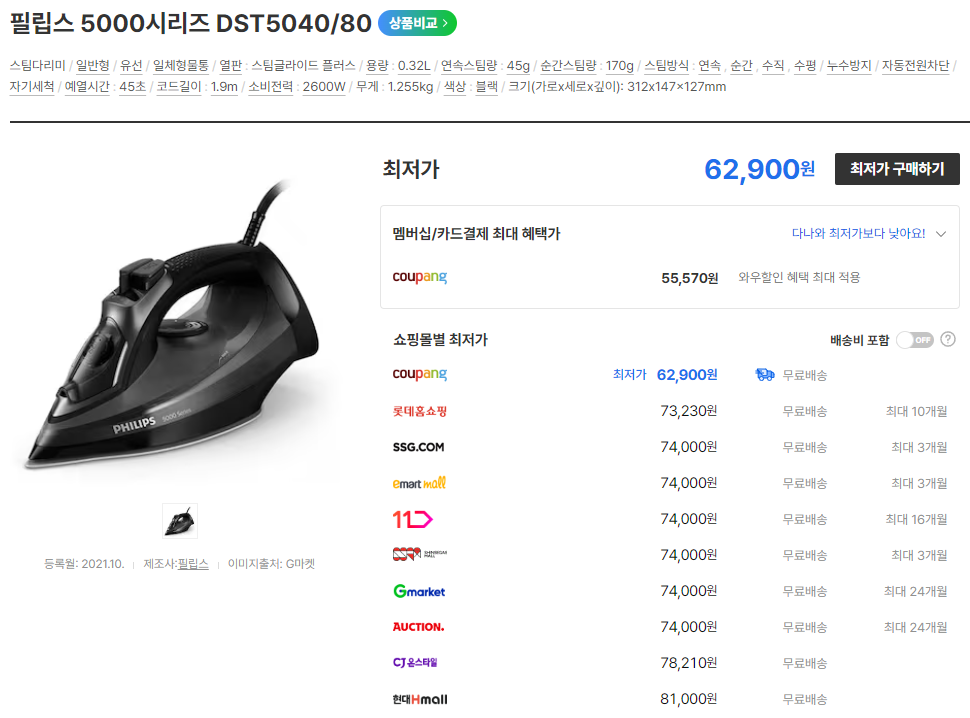Open the 11번가 mall logo

point(413,519)
